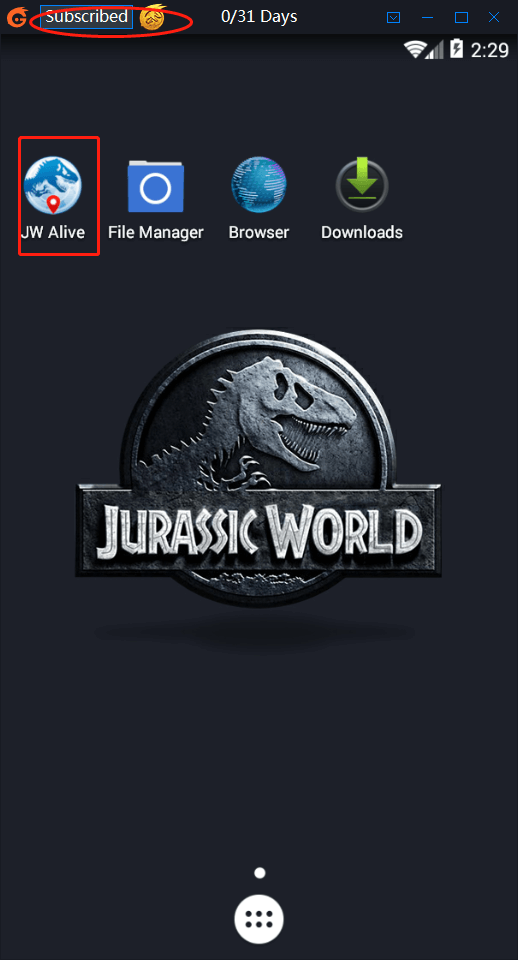Viewport: 518px width, 960px height.
Task: Click the Subscribed status label
Action: 86,17
